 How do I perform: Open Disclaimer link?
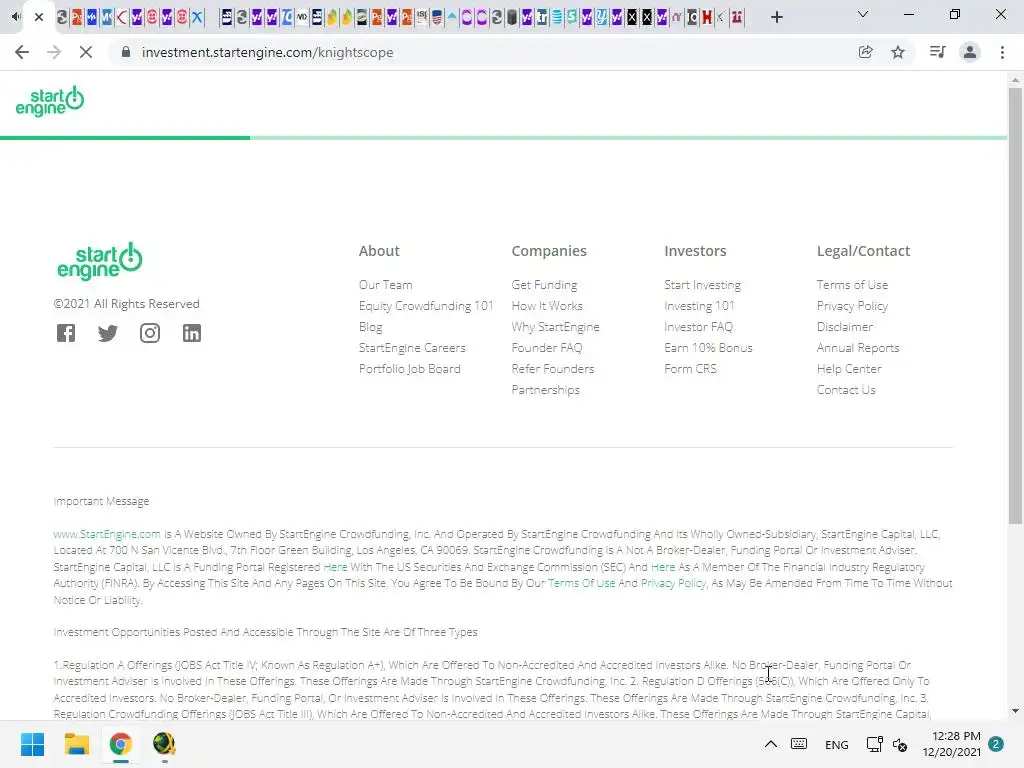coord(844,327)
